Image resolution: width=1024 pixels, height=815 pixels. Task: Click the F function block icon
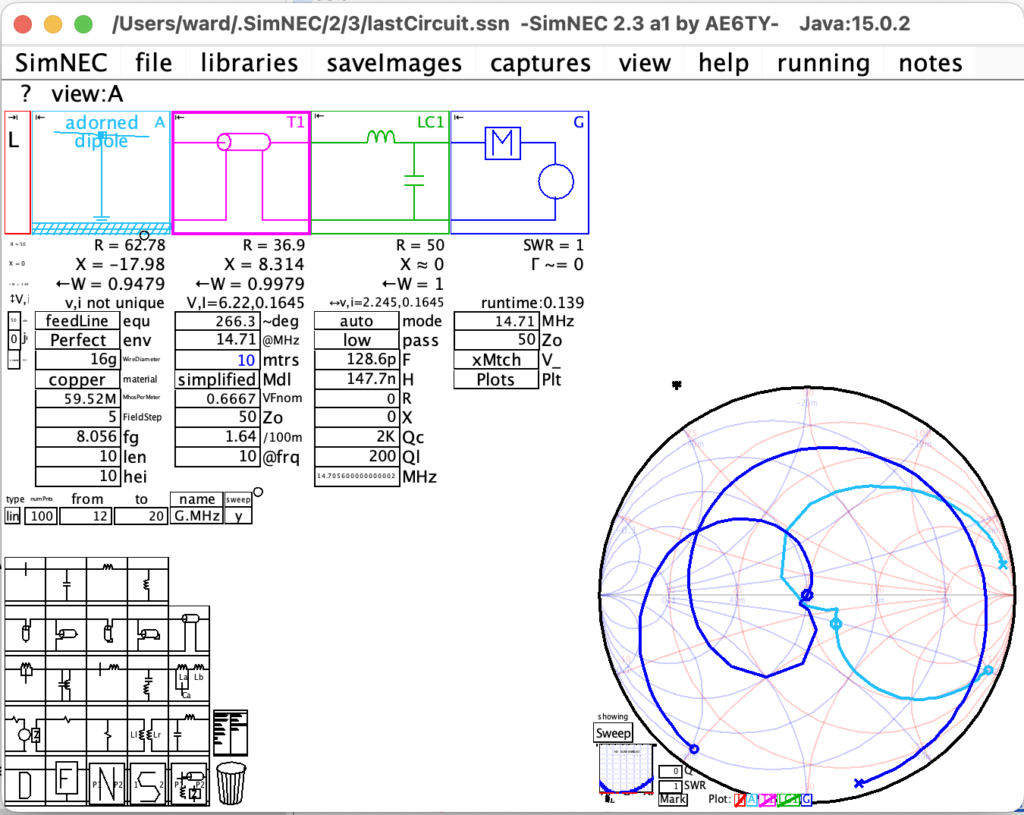pos(64,778)
